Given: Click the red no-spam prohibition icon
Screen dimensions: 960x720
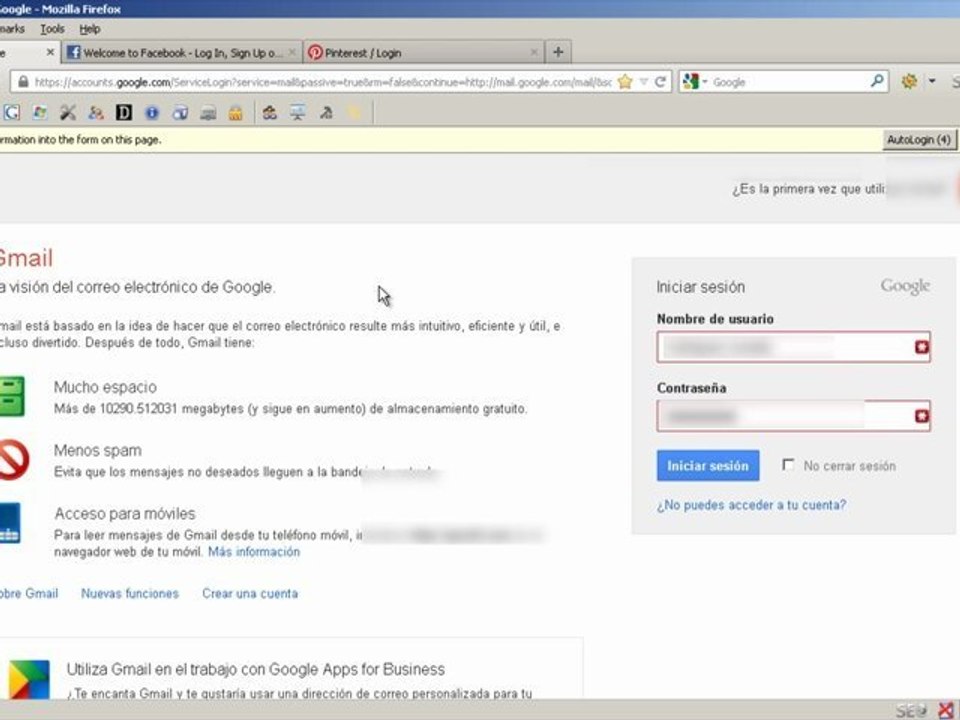Looking at the screenshot, I should click(13, 459).
